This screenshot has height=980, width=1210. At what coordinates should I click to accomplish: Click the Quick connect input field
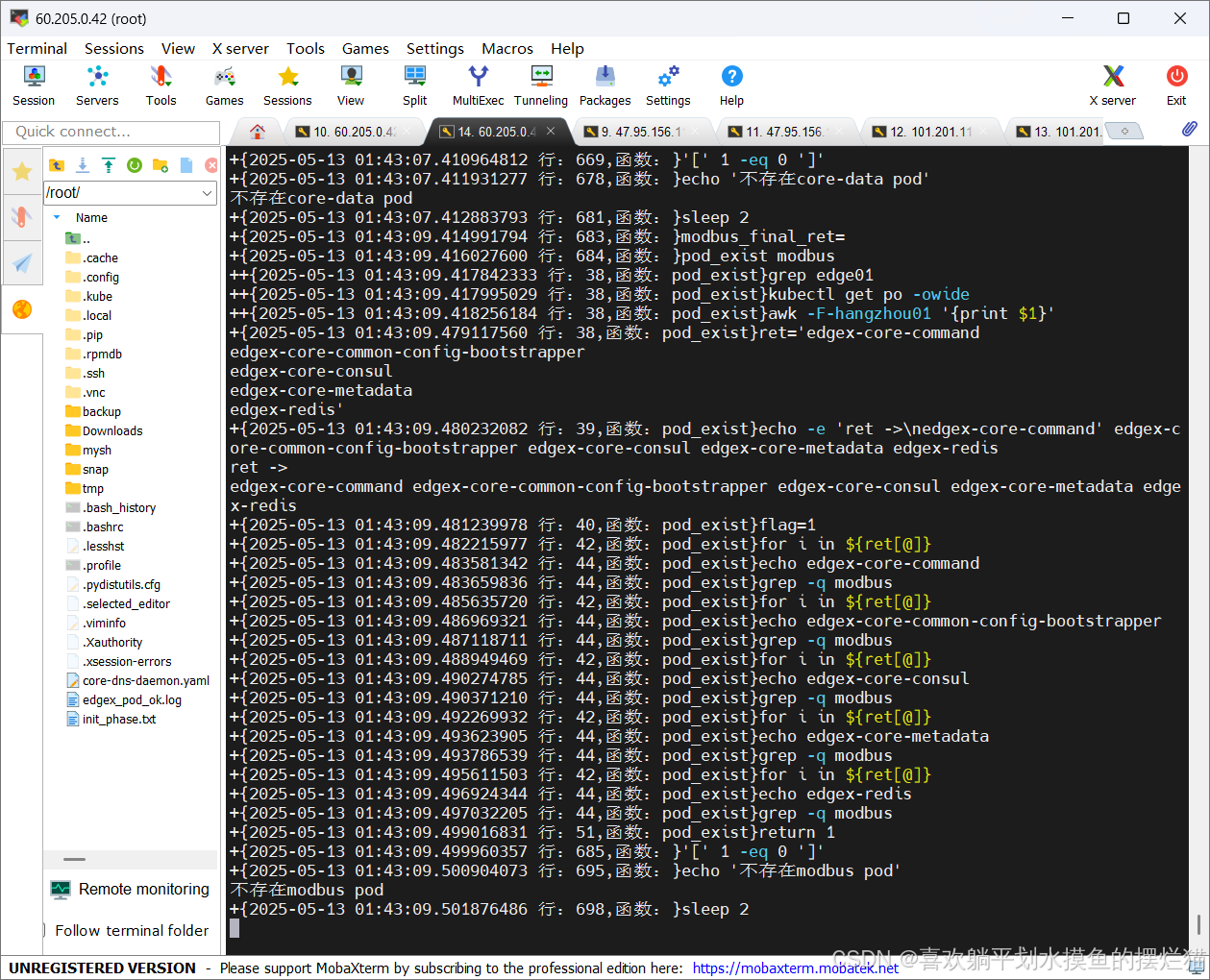[111, 132]
